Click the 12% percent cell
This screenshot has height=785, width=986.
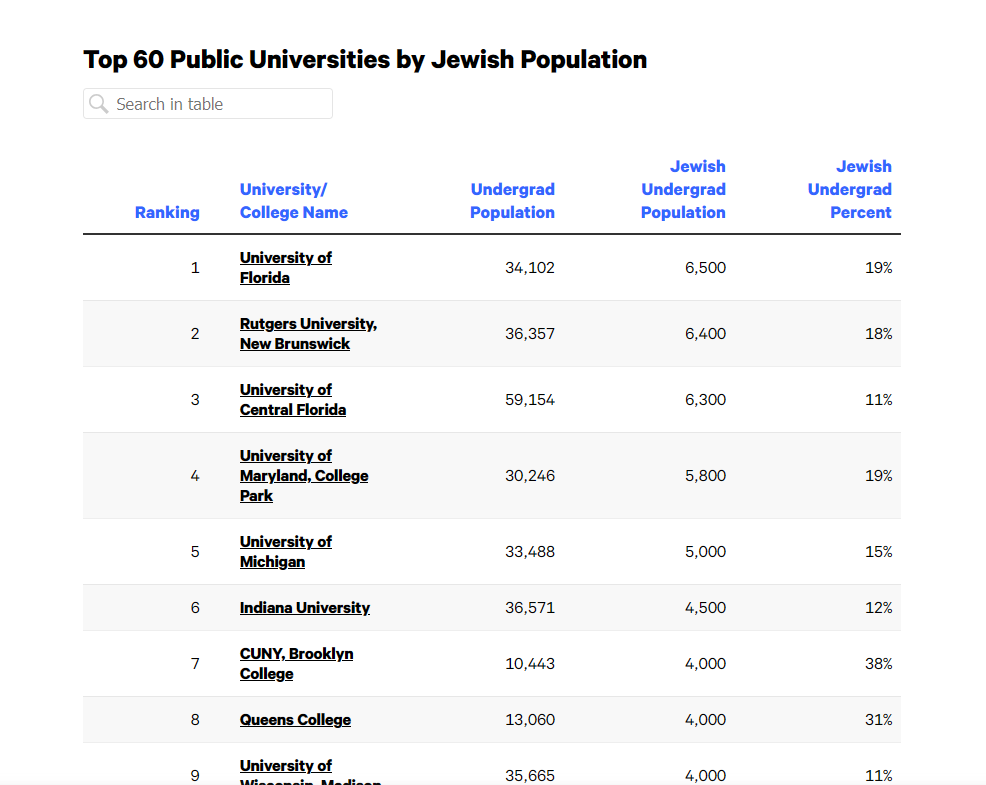point(878,608)
